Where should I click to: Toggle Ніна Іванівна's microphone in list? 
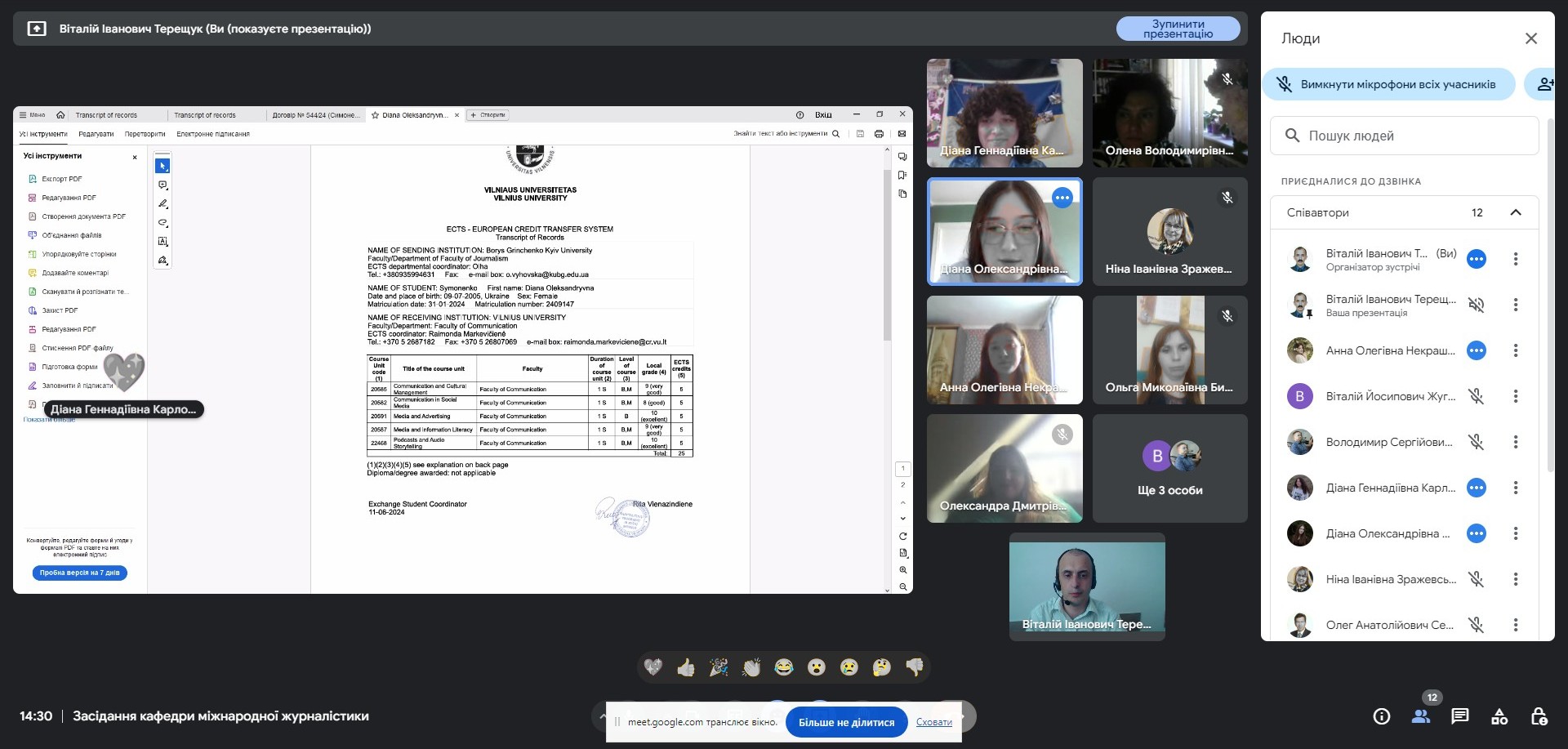(x=1476, y=579)
